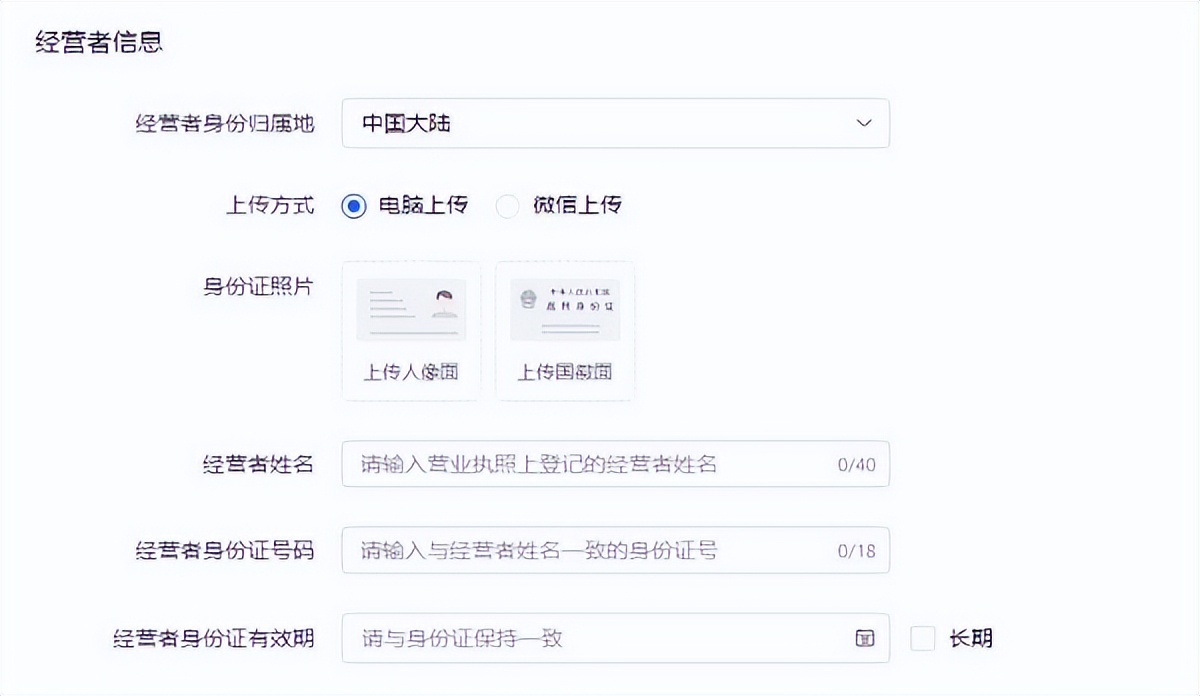The width and height of the screenshot is (1200, 696).
Task: Open the calendar date picker icon
Action: coord(865,638)
